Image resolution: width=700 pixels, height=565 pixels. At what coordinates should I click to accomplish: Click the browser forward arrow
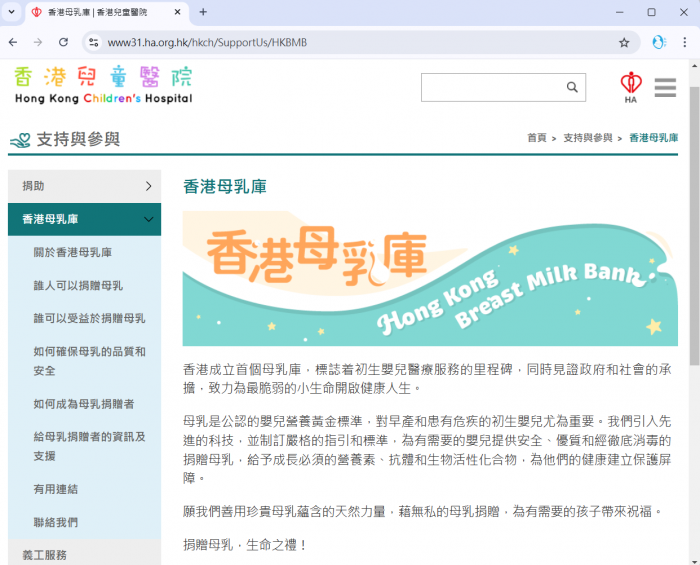pyautogui.click(x=38, y=42)
